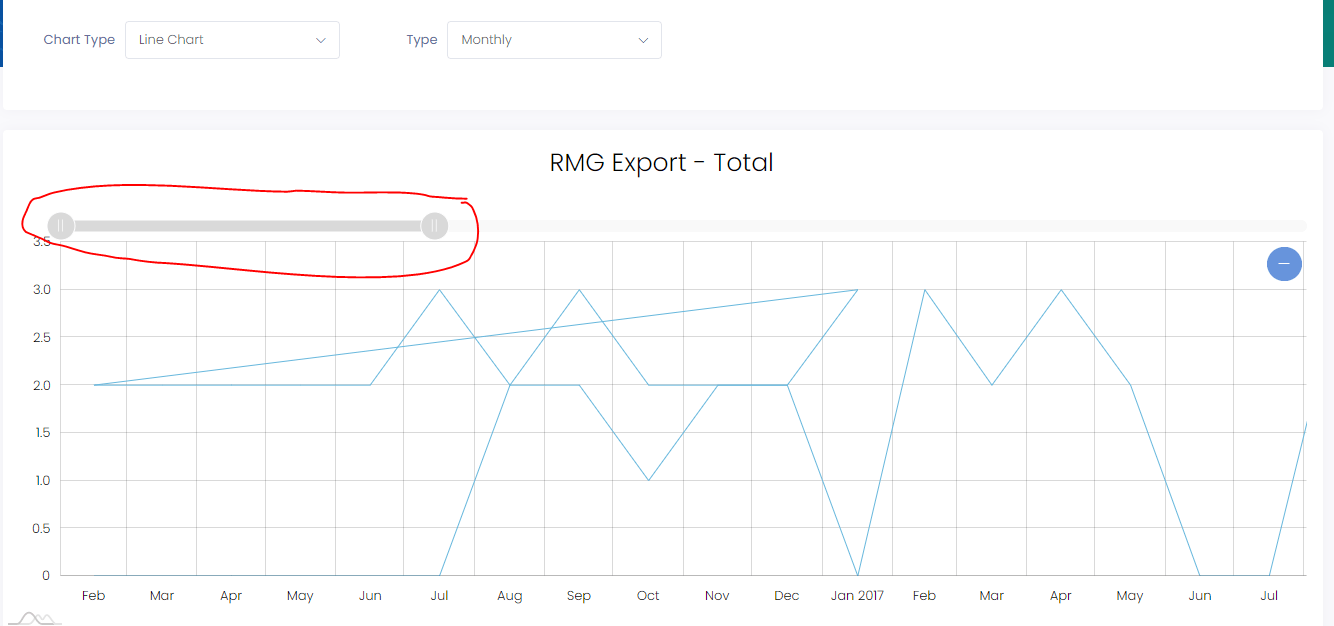Click the chevron on the Line Chart selector
Image resolution: width=1334 pixels, height=626 pixels.
click(320, 40)
